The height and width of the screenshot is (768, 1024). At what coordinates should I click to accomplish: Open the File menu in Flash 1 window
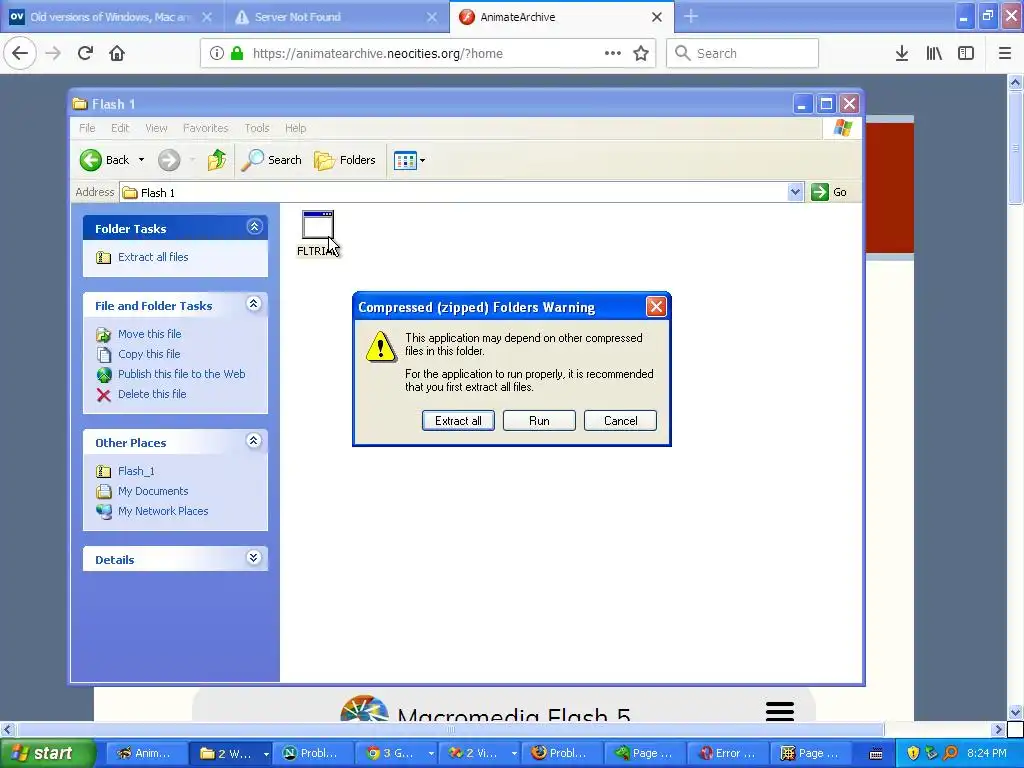point(87,128)
